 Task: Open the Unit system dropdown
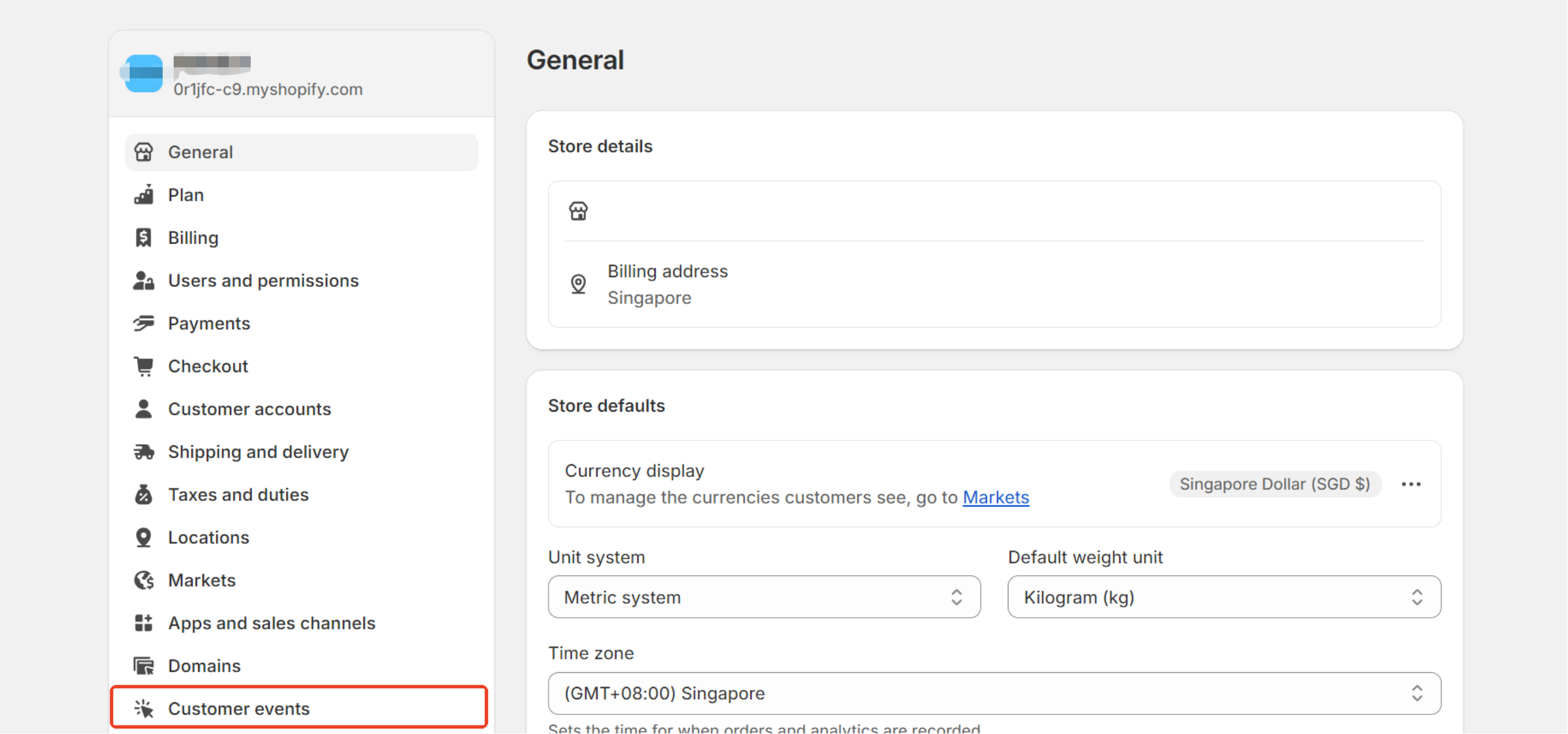(x=763, y=596)
